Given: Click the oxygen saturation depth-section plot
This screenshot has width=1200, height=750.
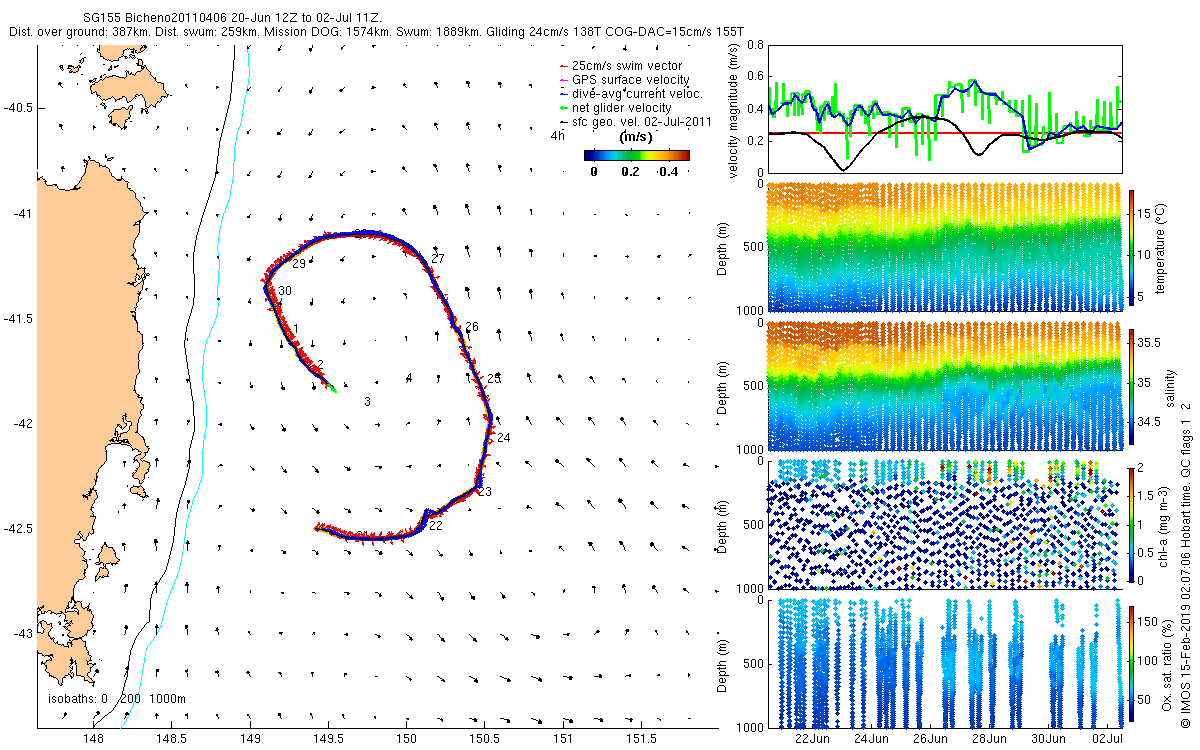Looking at the screenshot, I should tap(943, 663).
